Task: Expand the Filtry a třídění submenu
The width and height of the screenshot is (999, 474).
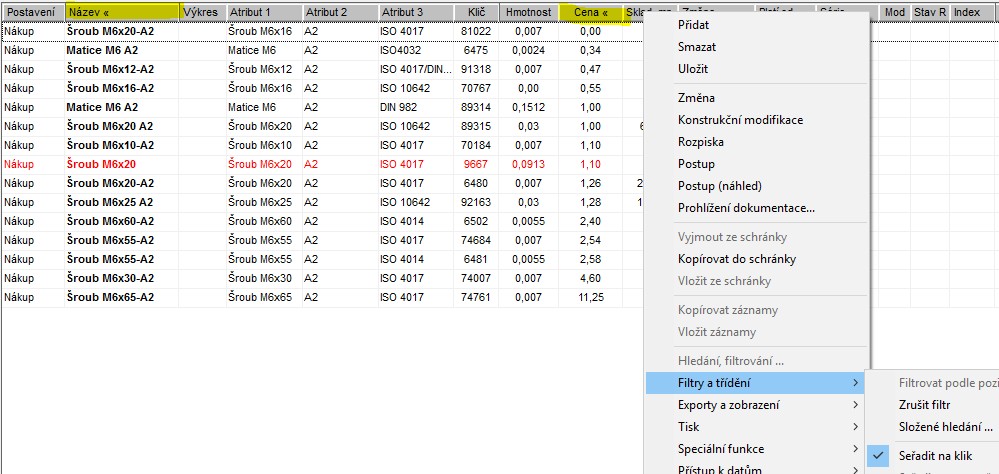Action: pyautogui.click(x=755, y=383)
